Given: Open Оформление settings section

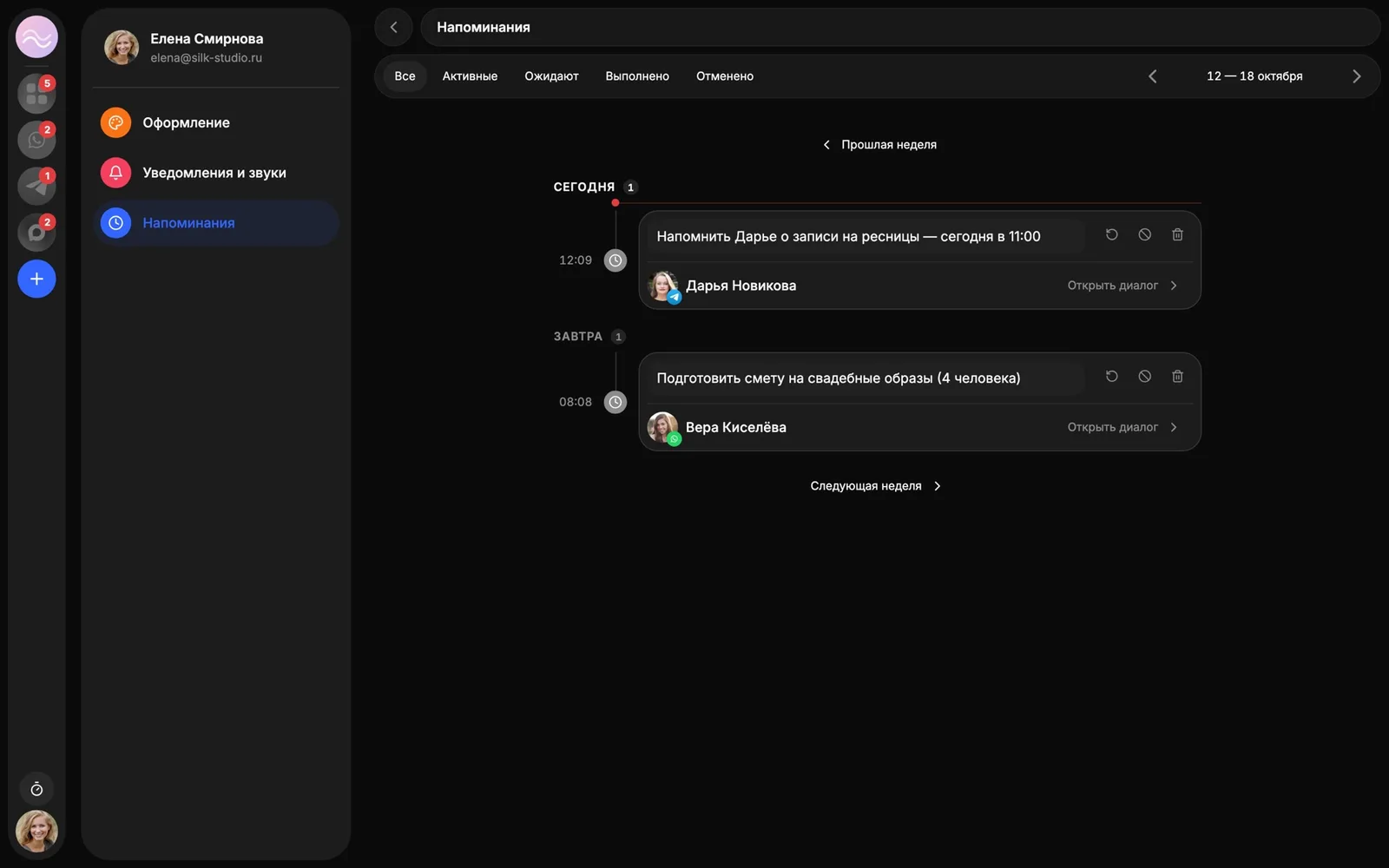Looking at the screenshot, I should pos(215,122).
